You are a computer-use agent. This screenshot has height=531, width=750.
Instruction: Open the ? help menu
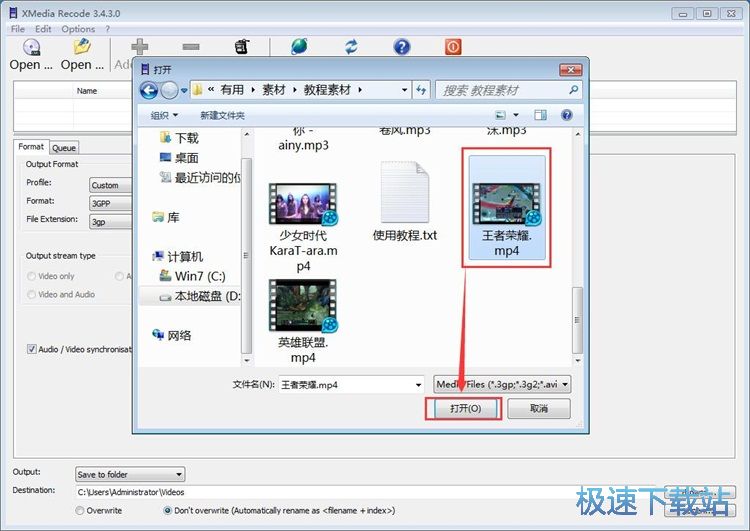coord(108,29)
